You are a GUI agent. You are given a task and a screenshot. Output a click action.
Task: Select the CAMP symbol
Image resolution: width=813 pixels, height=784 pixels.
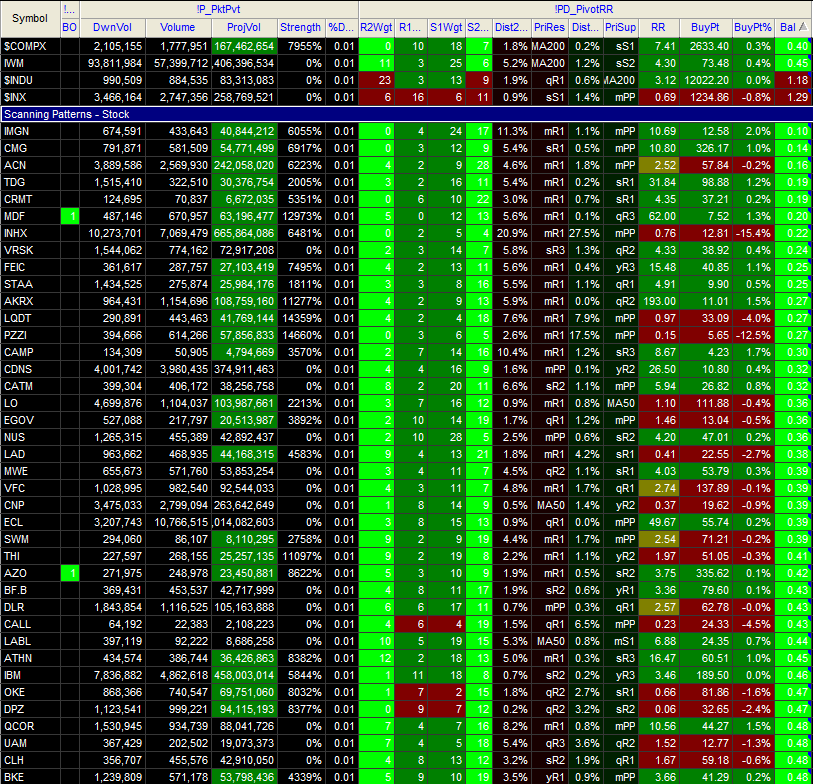[19, 353]
